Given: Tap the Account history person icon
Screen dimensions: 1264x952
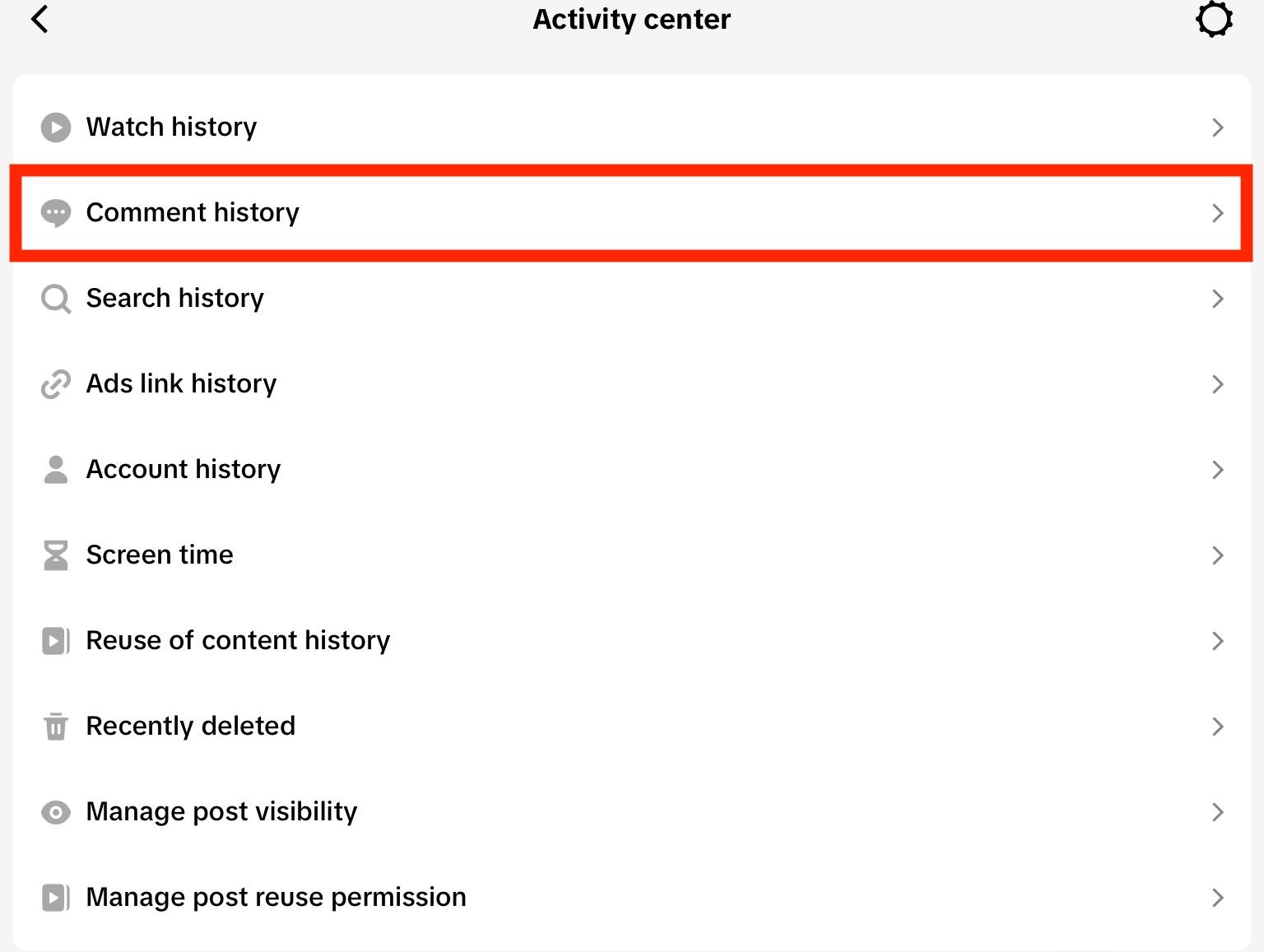Looking at the screenshot, I should point(56,470).
